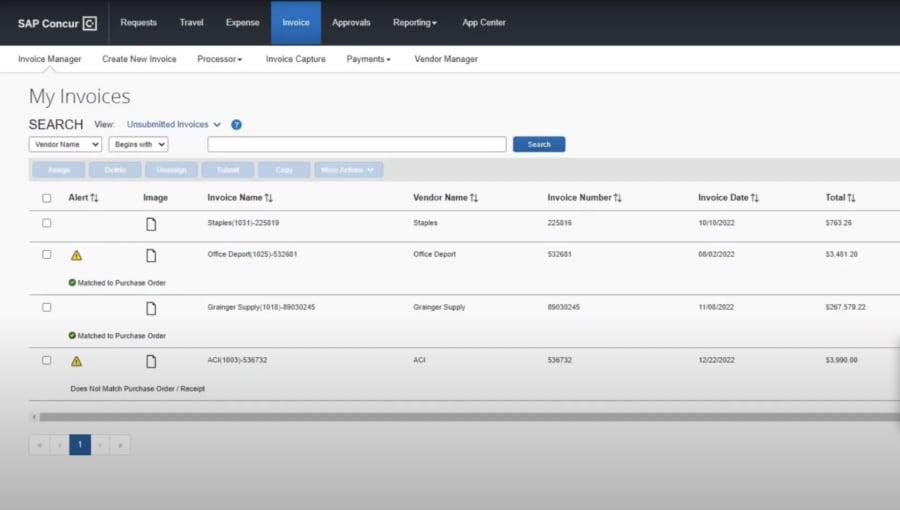This screenshot has height=510, width=900.
Task: Open invoice ACI(1003)-536732
Action: pos(237,360)
